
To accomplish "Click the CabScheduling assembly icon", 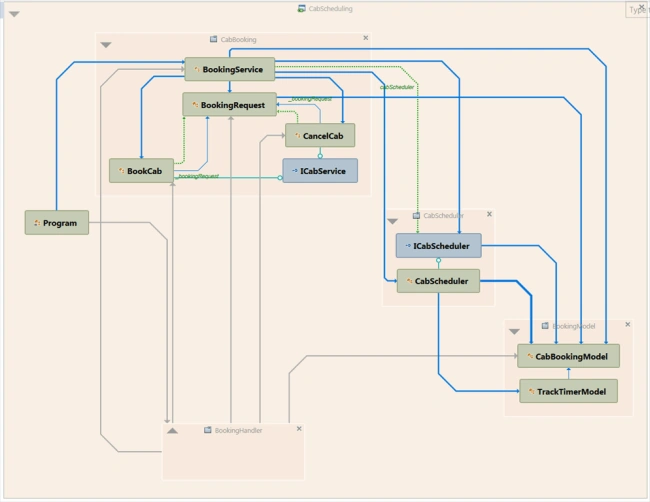I will [302, 9].
